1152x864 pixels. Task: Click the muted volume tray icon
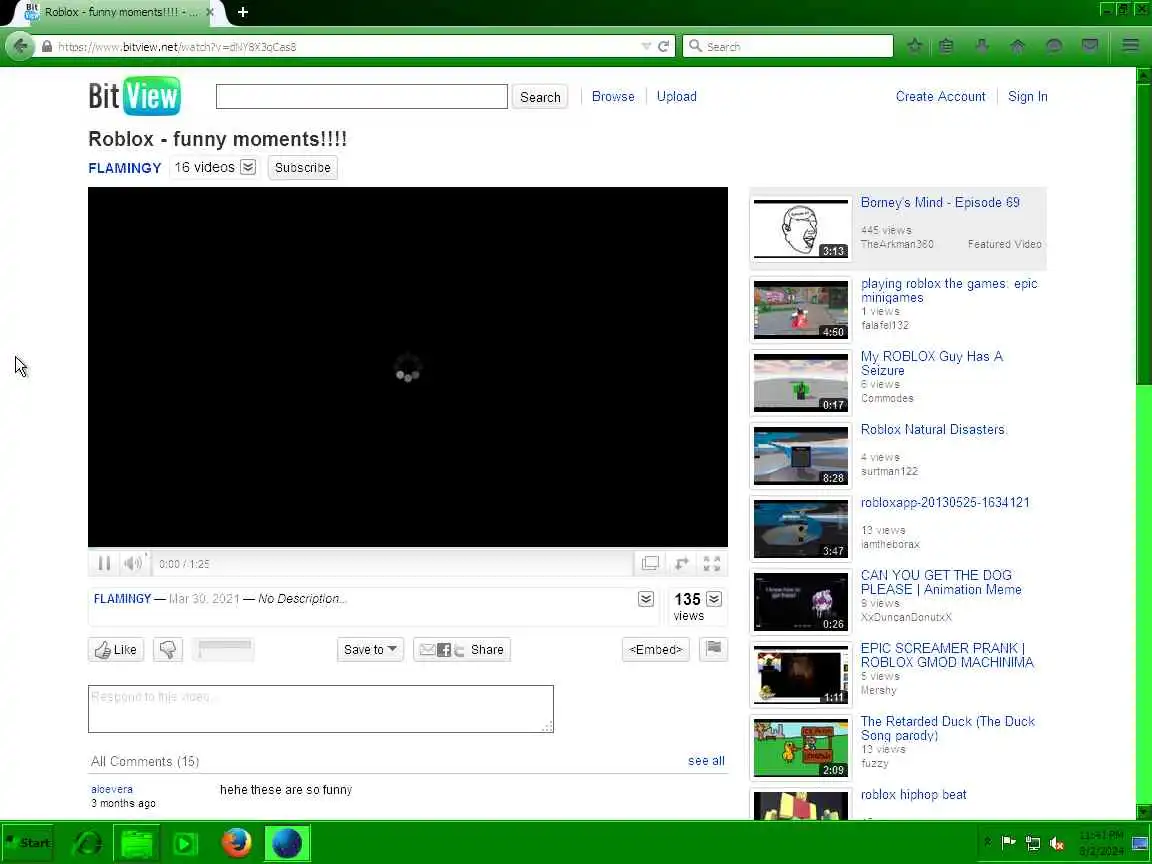pos(1057,843)
